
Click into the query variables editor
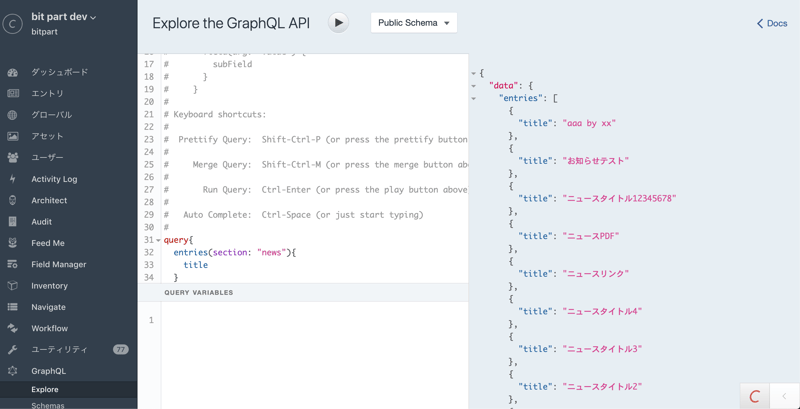tap(310, 350)
